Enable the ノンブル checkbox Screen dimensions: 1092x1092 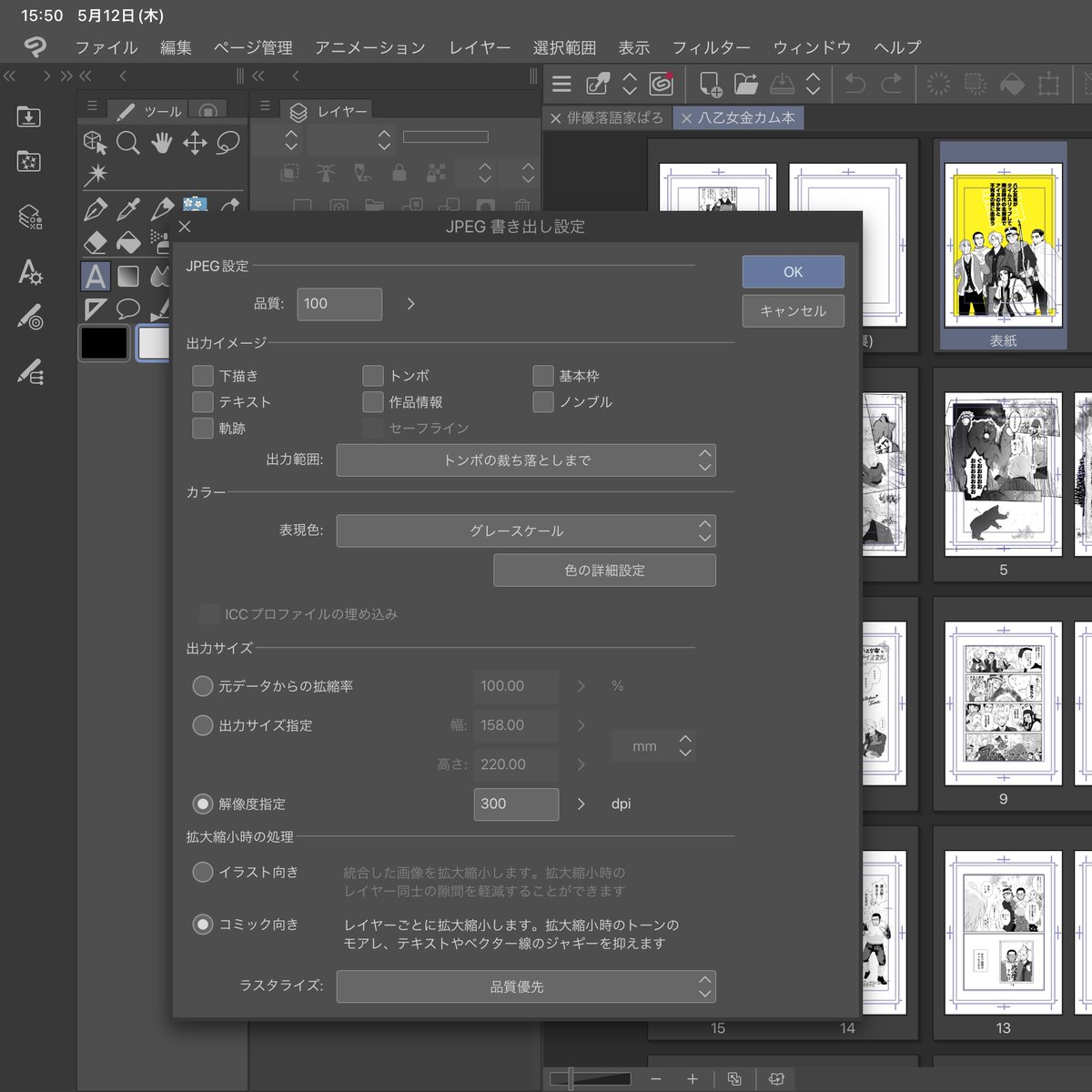(x=543, y=401)
